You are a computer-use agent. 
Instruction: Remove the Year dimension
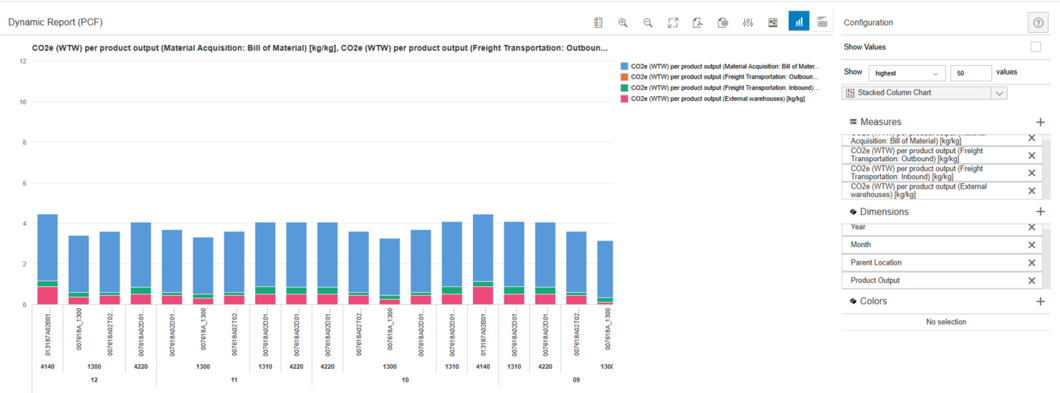pos(1032,227)
